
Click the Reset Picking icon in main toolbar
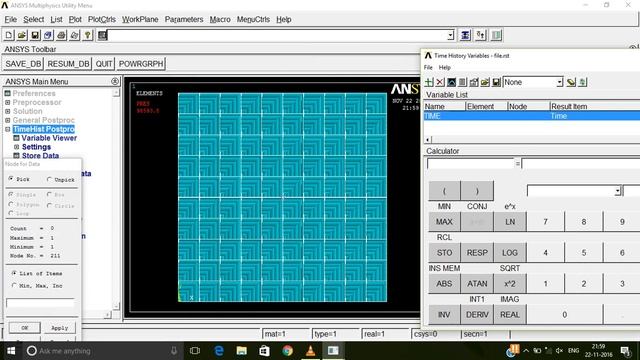tap(480, 35)
